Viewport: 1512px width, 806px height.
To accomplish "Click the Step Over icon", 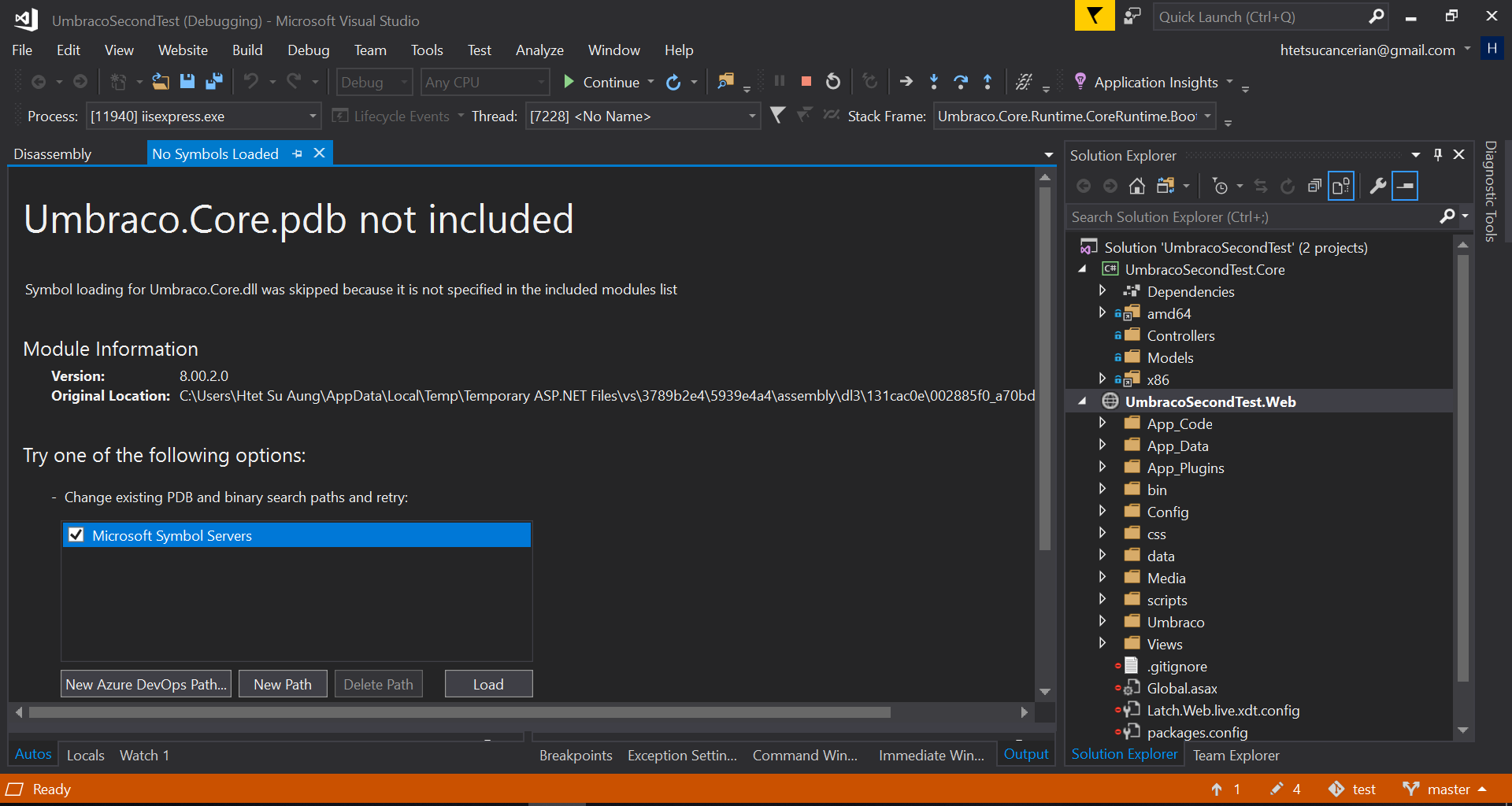I will [x=961, y=82].
